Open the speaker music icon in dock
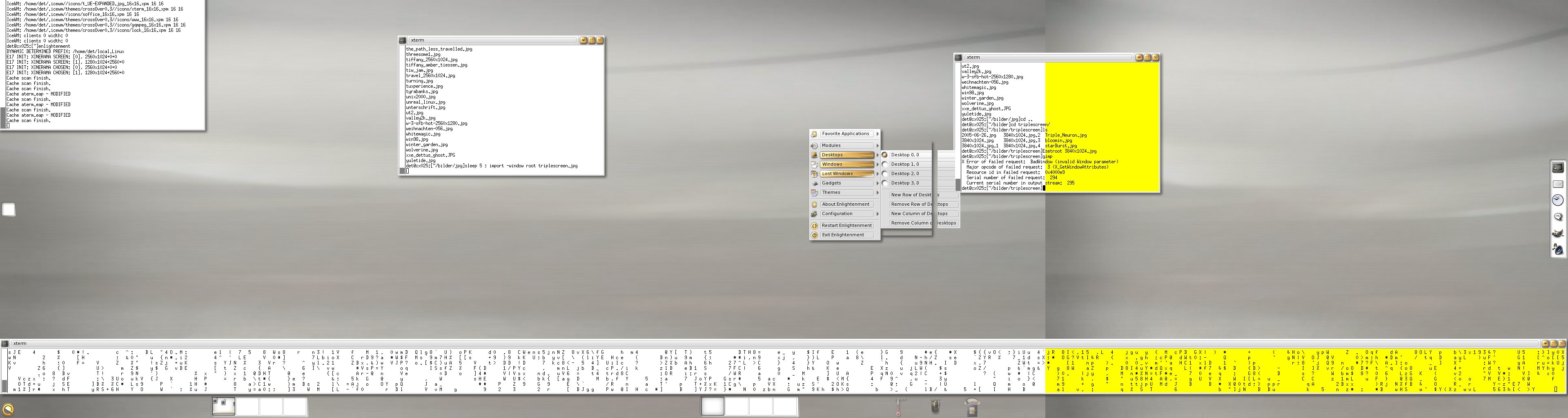 [1558, 249]
